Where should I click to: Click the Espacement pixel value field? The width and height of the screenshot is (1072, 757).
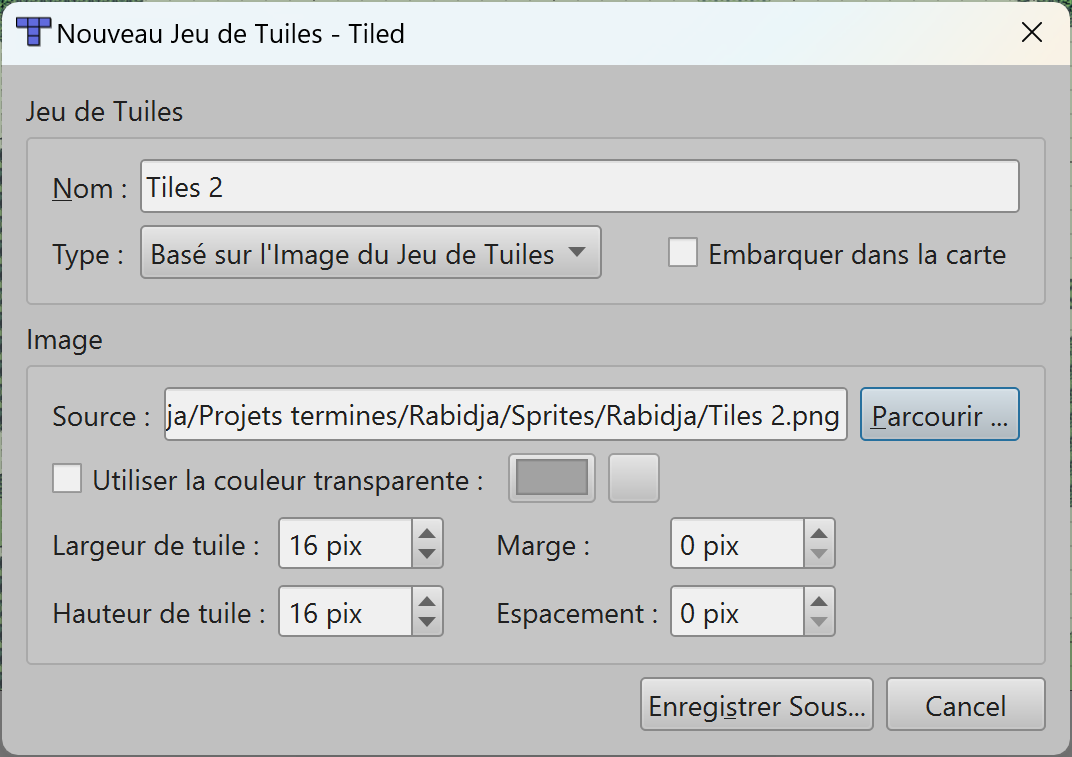point(738,612)
